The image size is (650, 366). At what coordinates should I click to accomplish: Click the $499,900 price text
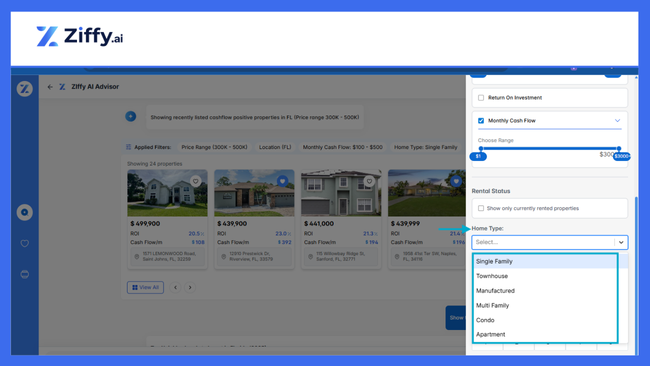[145, 223]
